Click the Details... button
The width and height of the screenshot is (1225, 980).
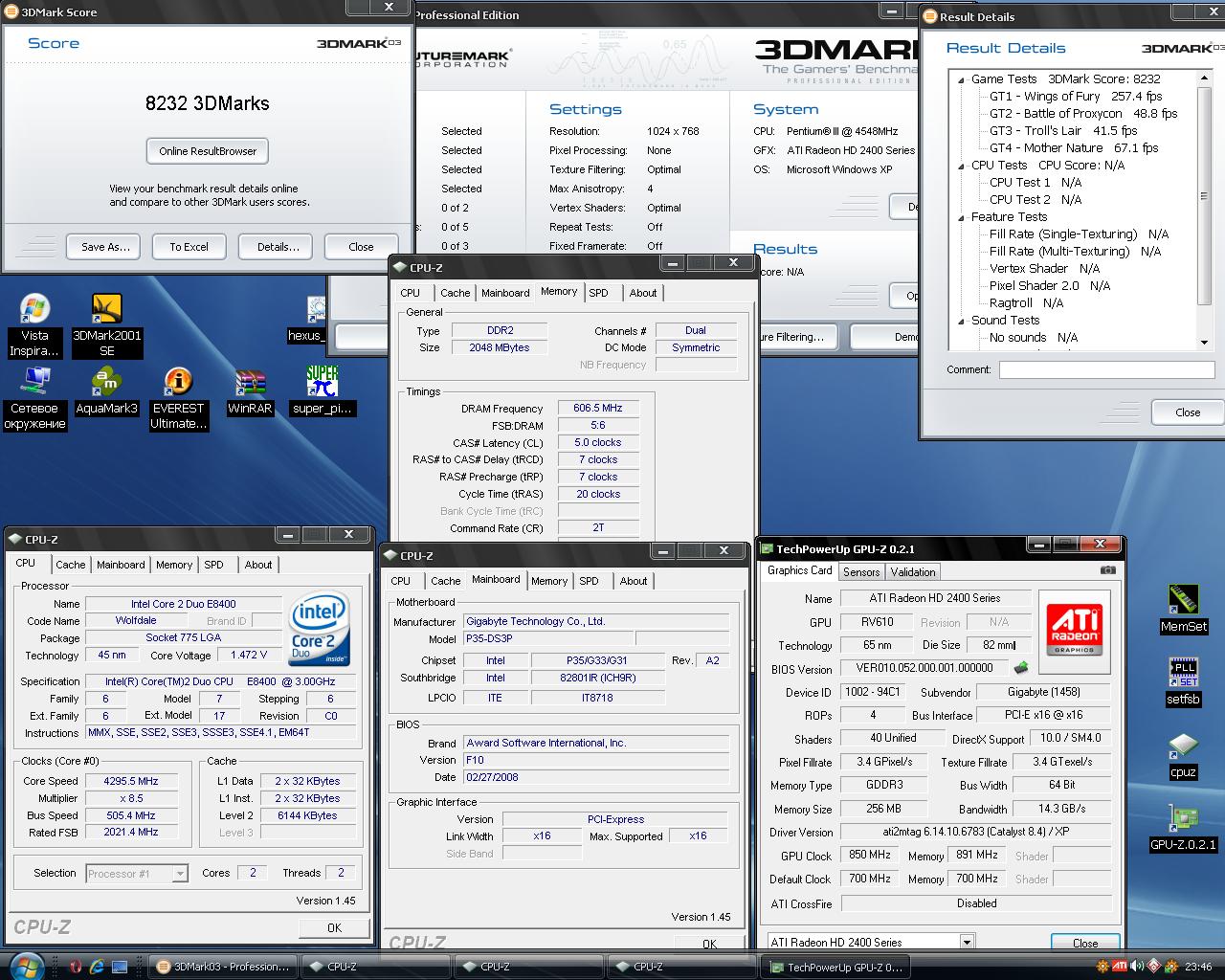point(278,247)
